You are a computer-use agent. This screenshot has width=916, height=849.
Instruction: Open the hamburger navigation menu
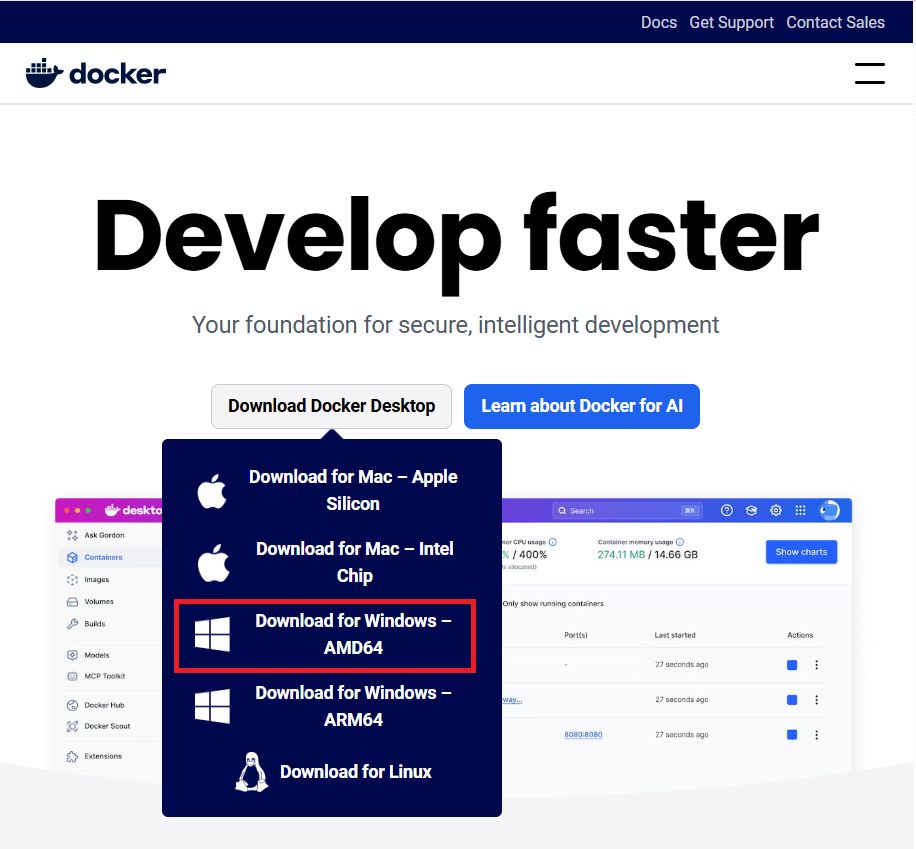pyautogui.click(x=869, y=73)
